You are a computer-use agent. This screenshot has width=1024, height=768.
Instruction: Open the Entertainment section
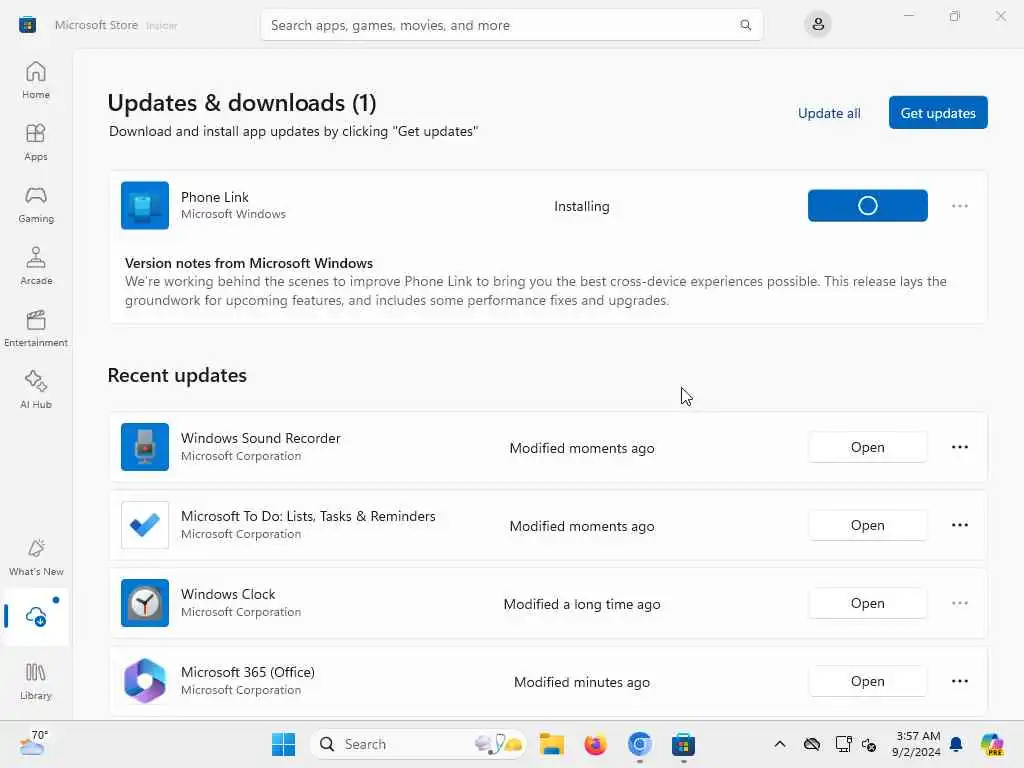point(36,328)
